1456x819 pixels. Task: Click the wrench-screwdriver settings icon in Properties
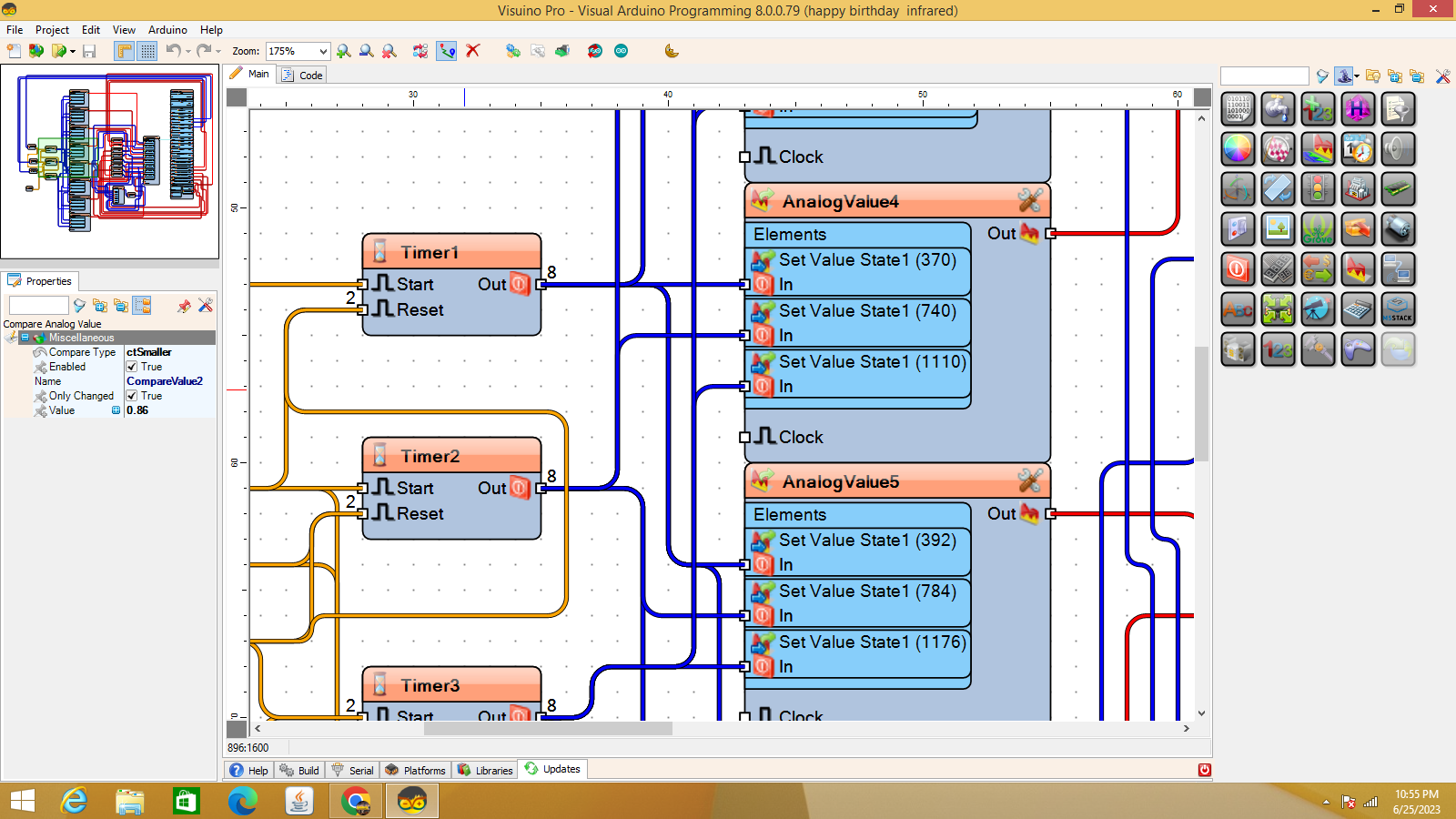[206, 306]
